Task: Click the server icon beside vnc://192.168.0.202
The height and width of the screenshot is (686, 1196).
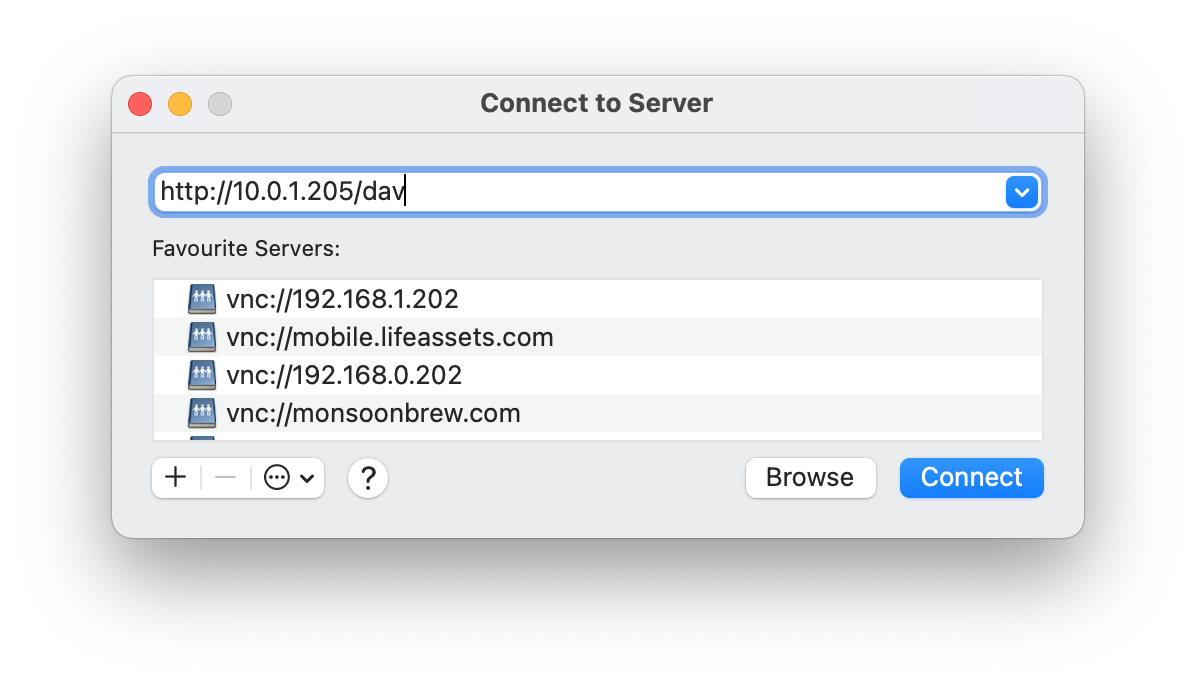Action: click(x=202, y=375)
